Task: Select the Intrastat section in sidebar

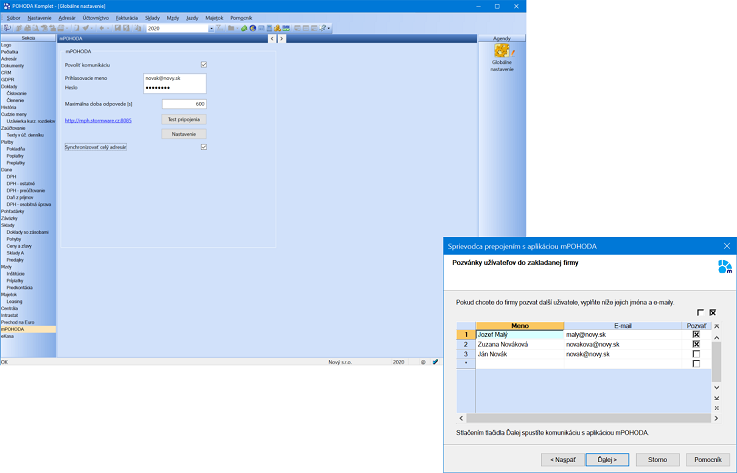Action: [x=9, y=315]
